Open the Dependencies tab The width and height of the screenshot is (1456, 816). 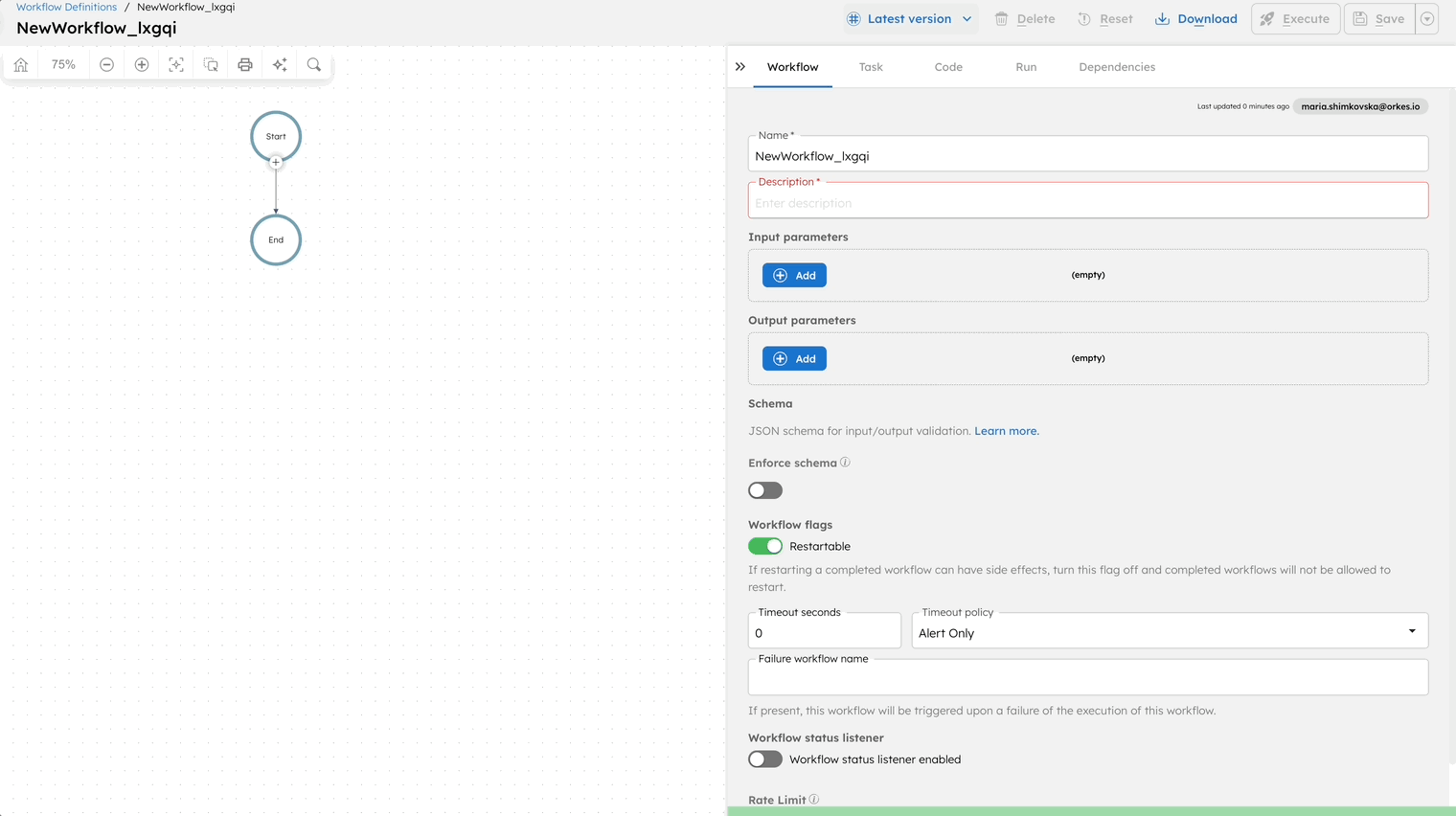tap(1116, 67)
